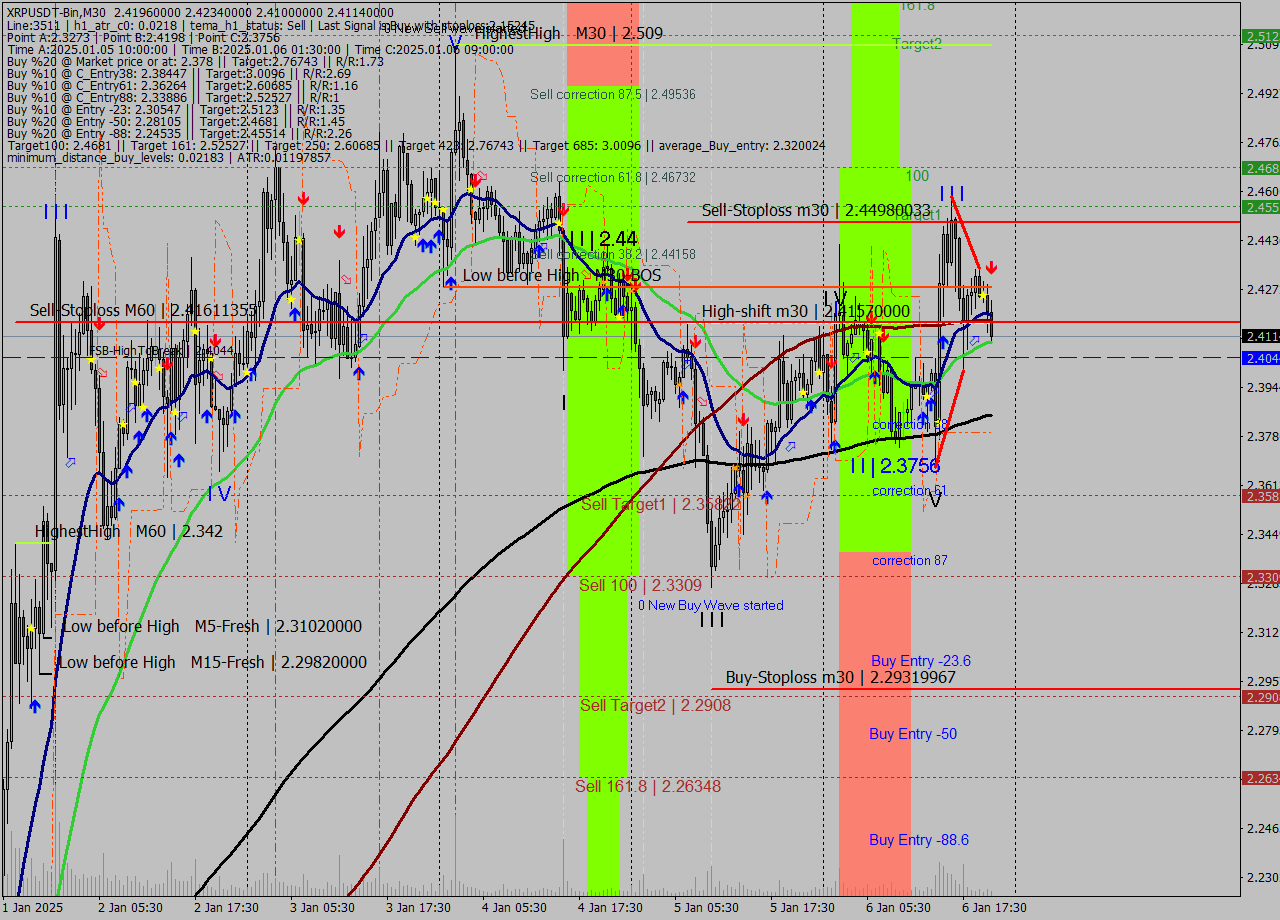Image resolution: width=1280 pixels, height=920 pixels.
Task: Click the 2.246 price scale value
Action: [1263, 828]
